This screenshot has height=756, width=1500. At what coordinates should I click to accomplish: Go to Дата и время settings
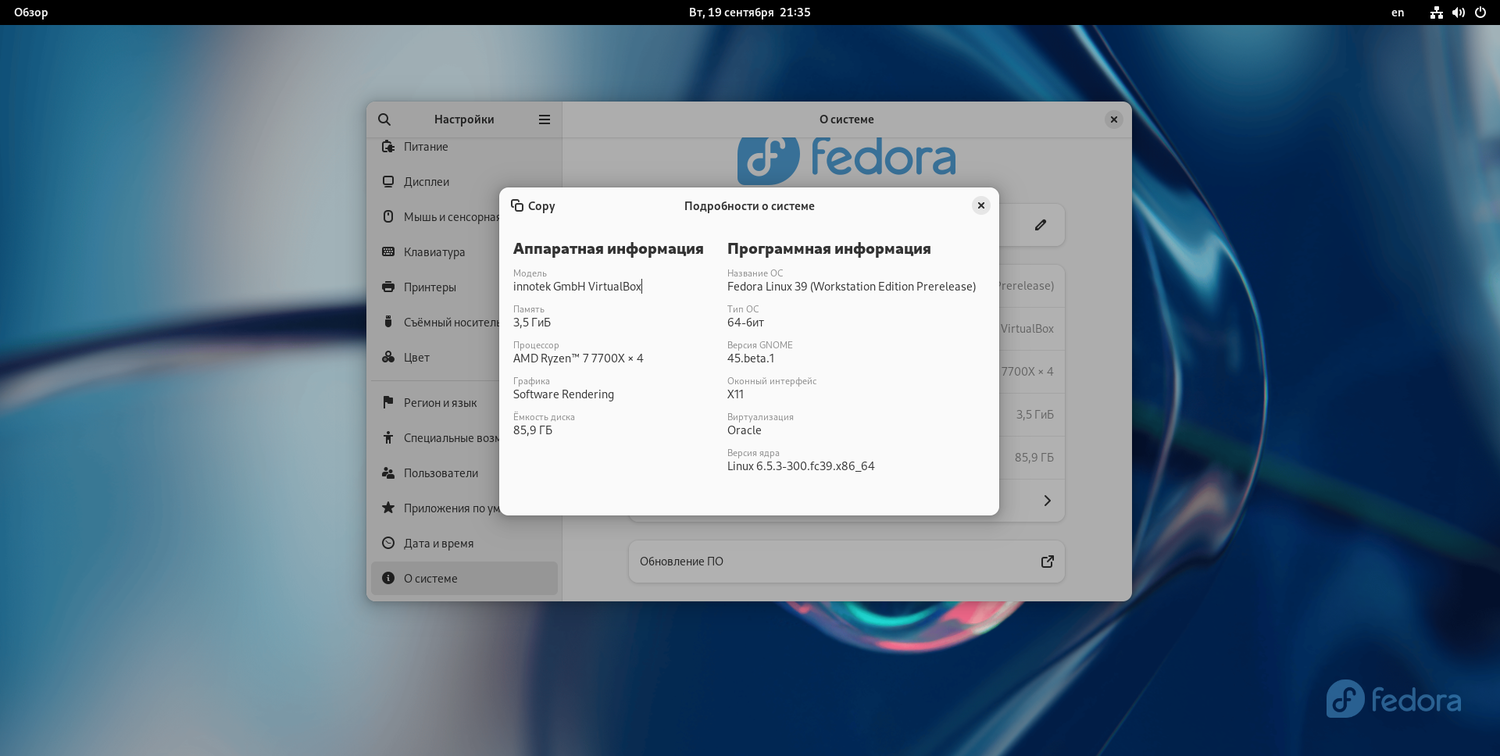pos(464,543)
